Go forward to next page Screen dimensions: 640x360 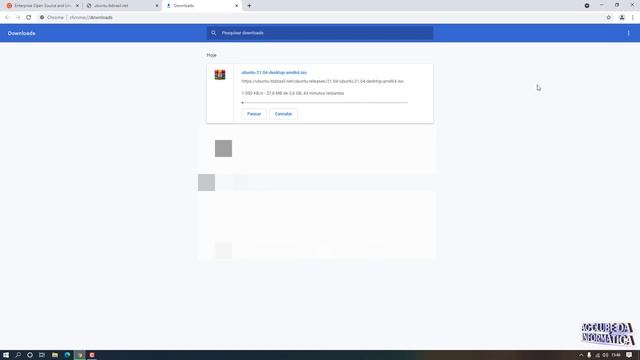(18, 18)
